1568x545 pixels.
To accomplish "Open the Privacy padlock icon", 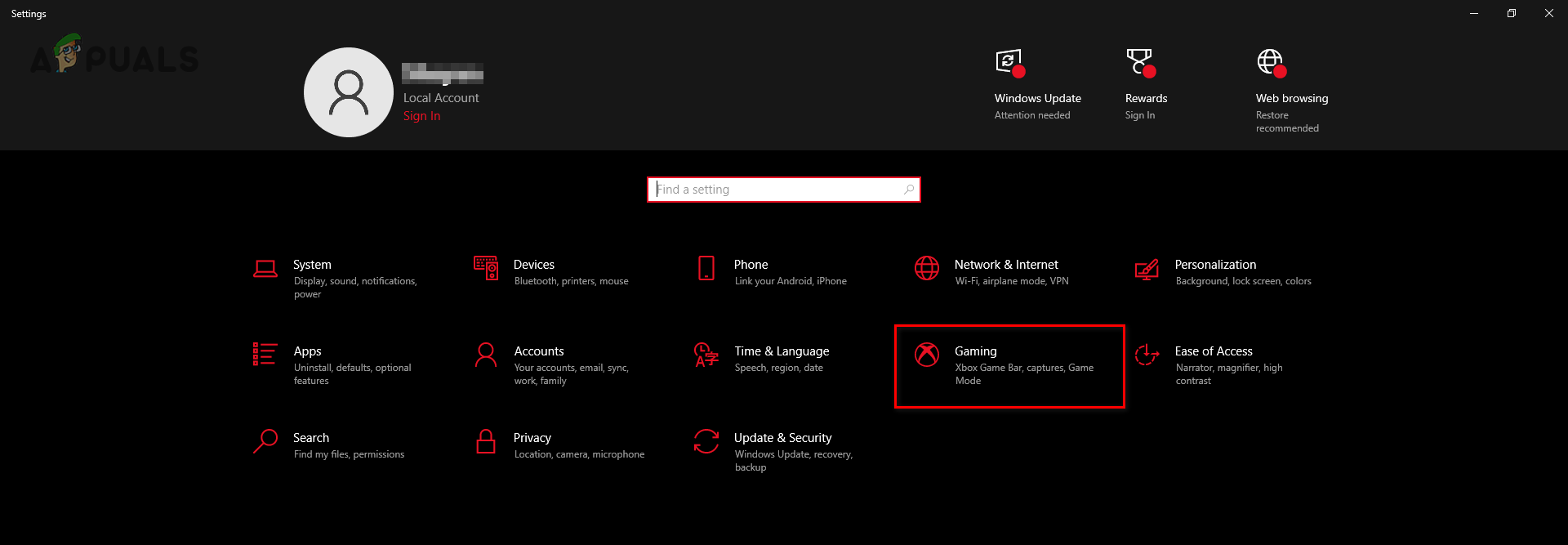I will pos(486,441).
